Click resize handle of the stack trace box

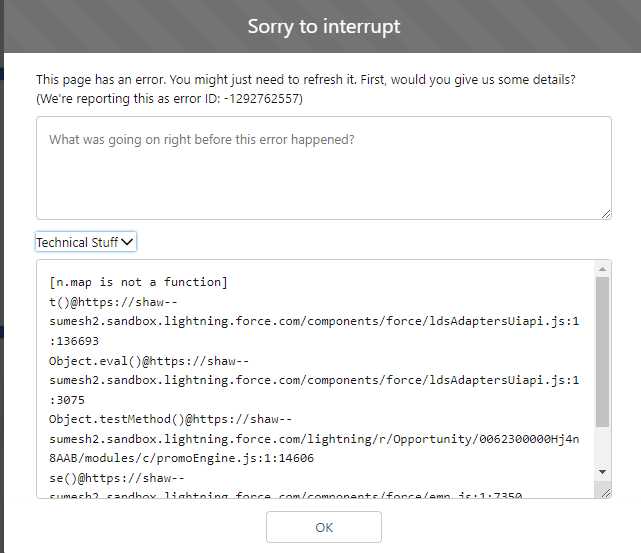click(x=605, y=492)
